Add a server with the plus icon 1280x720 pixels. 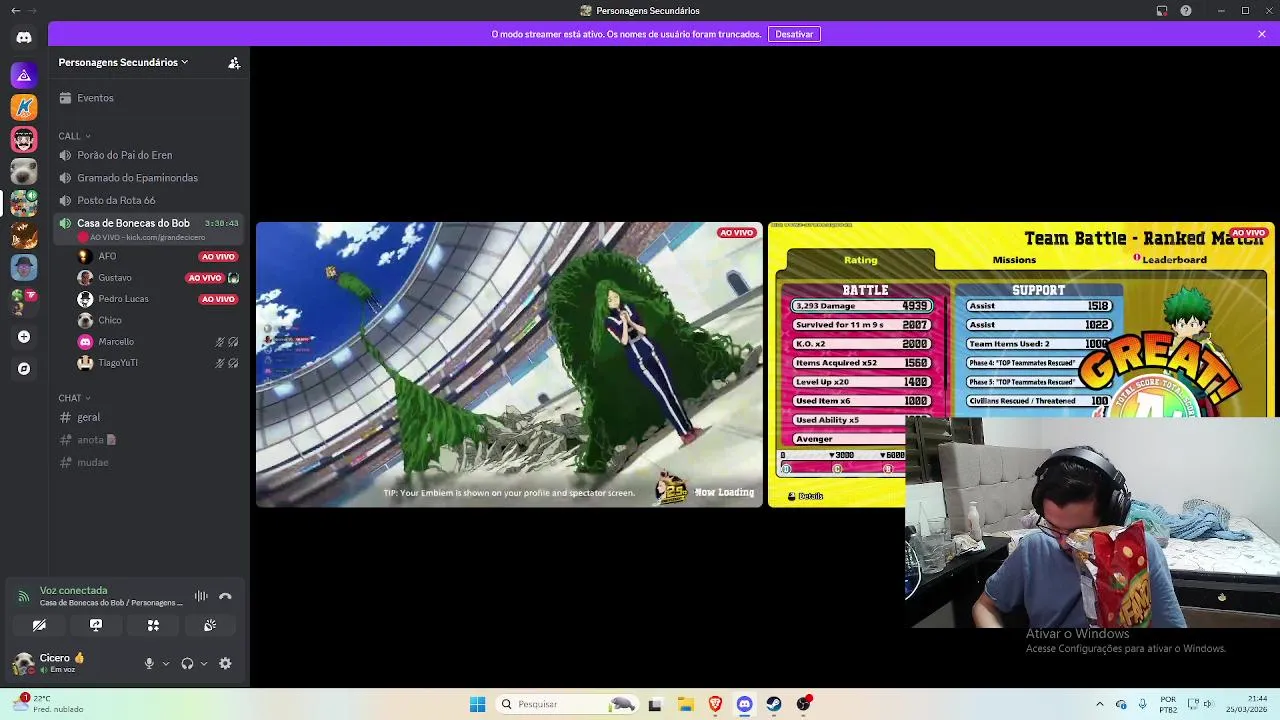tap(24, 337)
